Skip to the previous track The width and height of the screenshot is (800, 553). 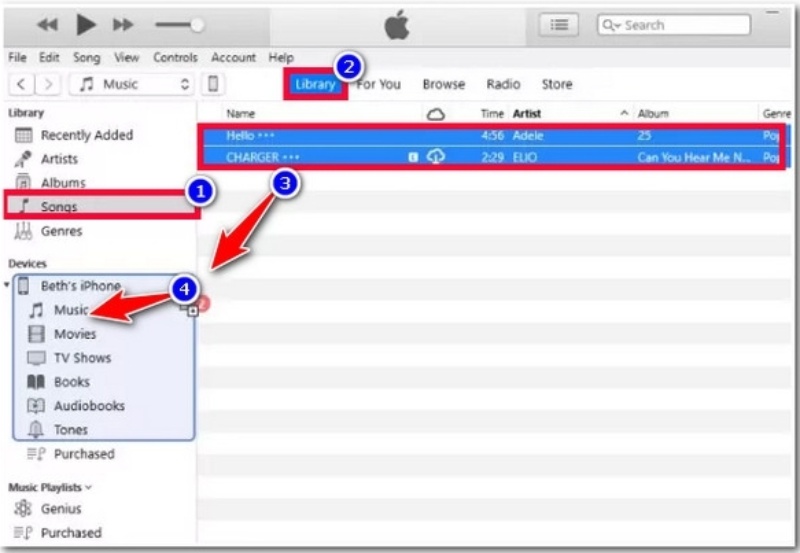tap(47, 24)
